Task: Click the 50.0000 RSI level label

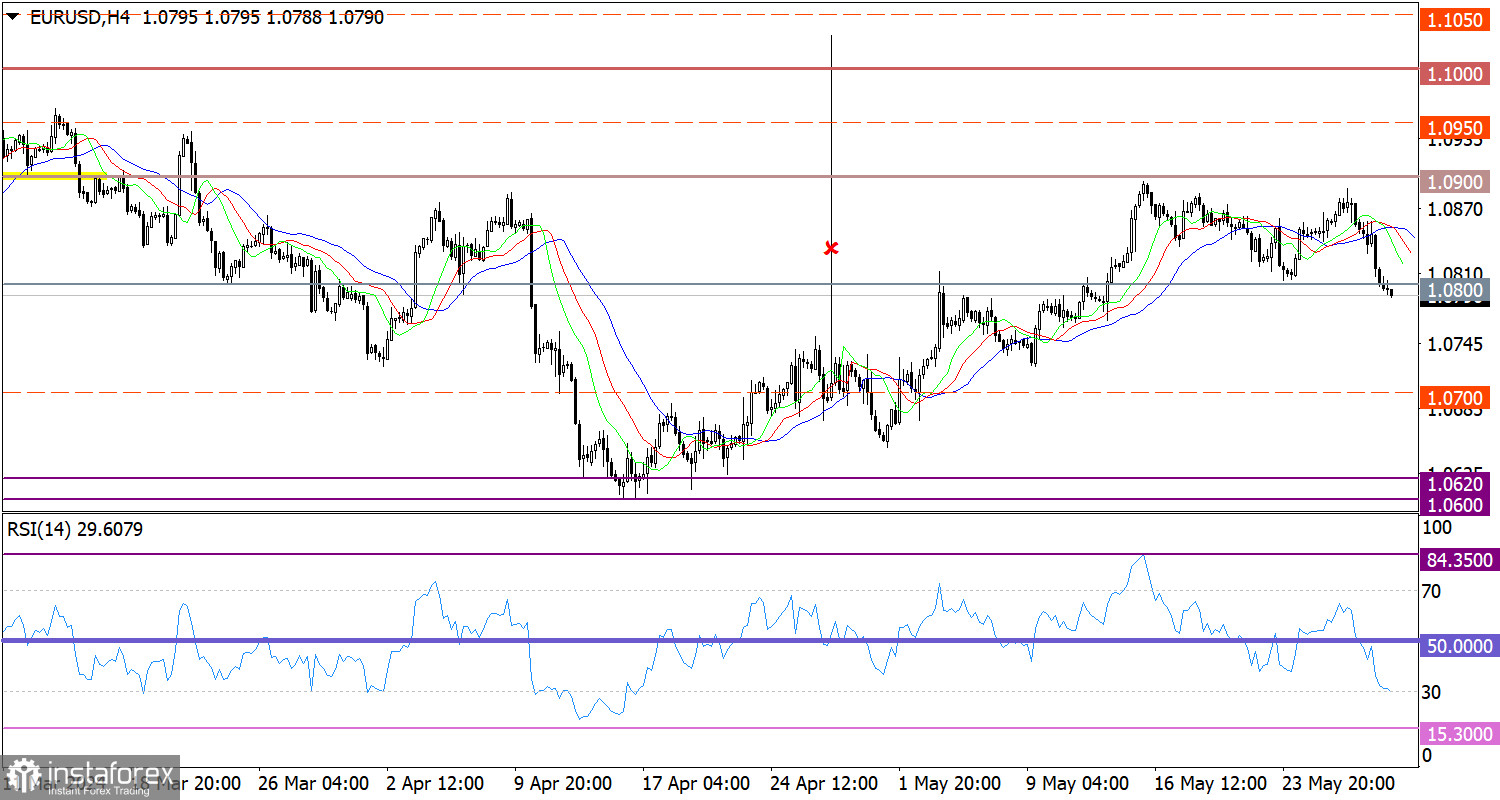Action: point(1460,647)
